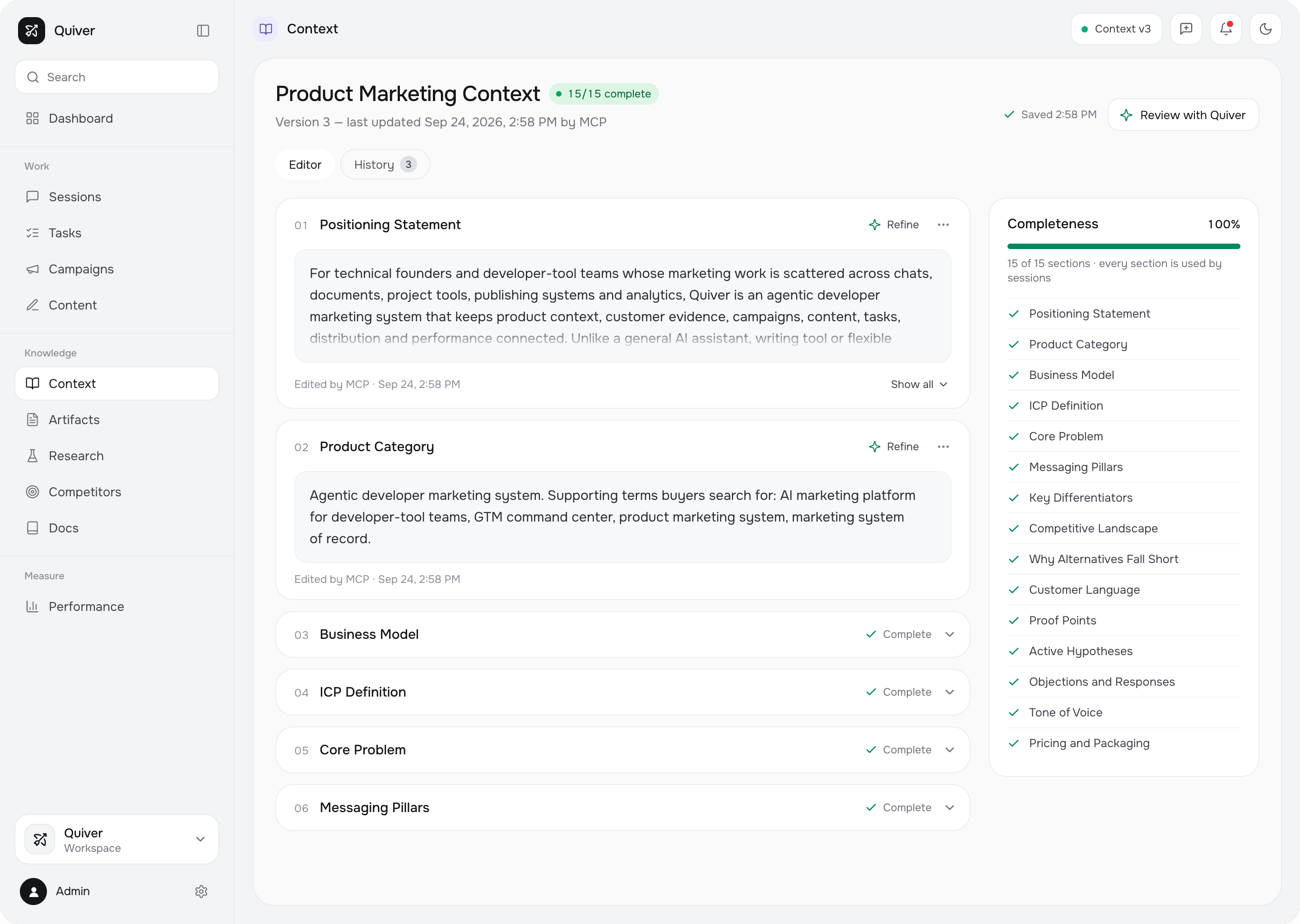Open more options for Positioning Statement
Viewport: 1300px width, 924px height.
(943, 225)
